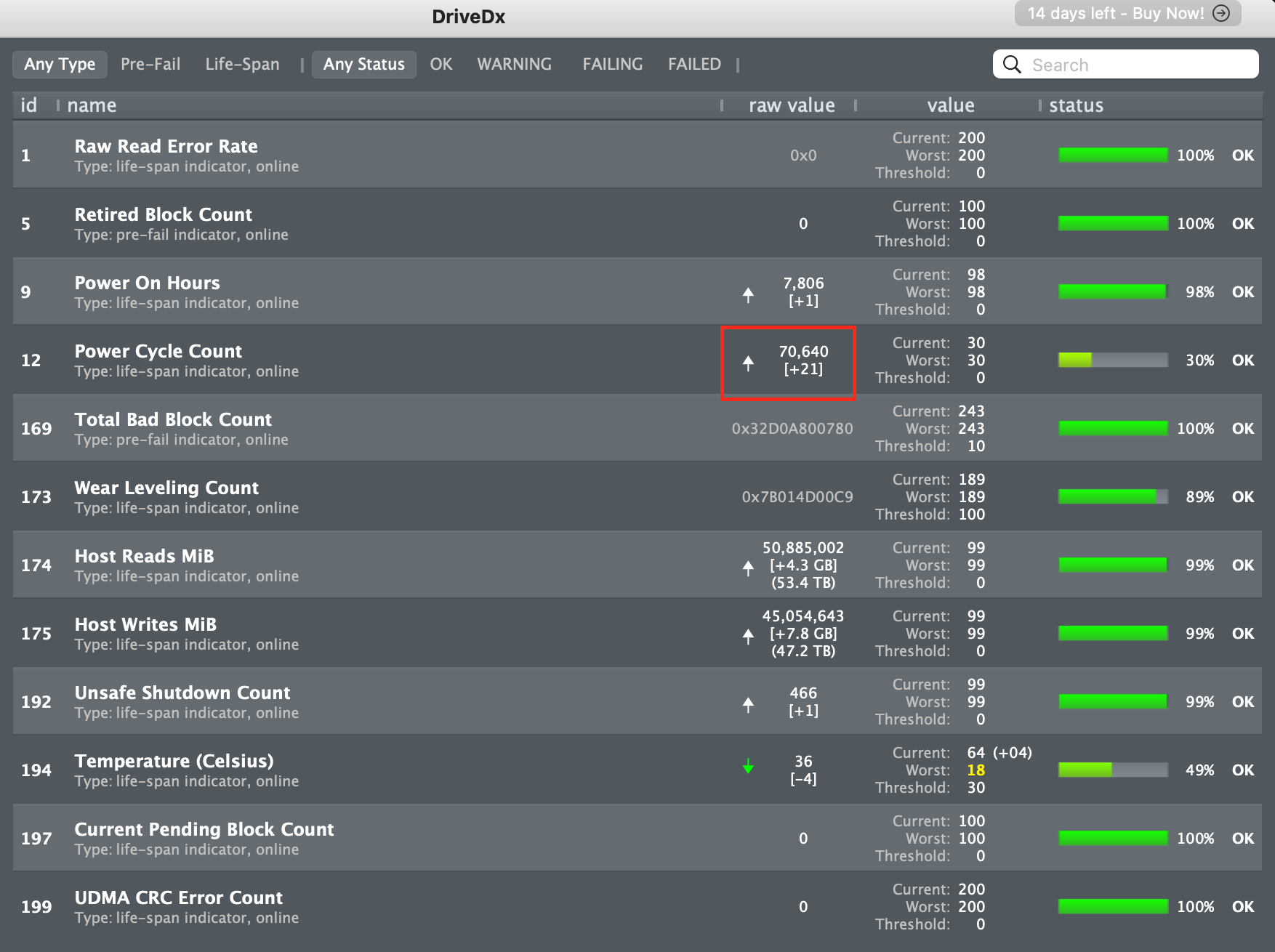The image size is (1275, 952).
Task: Click the 30% status percentage
Action: coord(1199,360)
